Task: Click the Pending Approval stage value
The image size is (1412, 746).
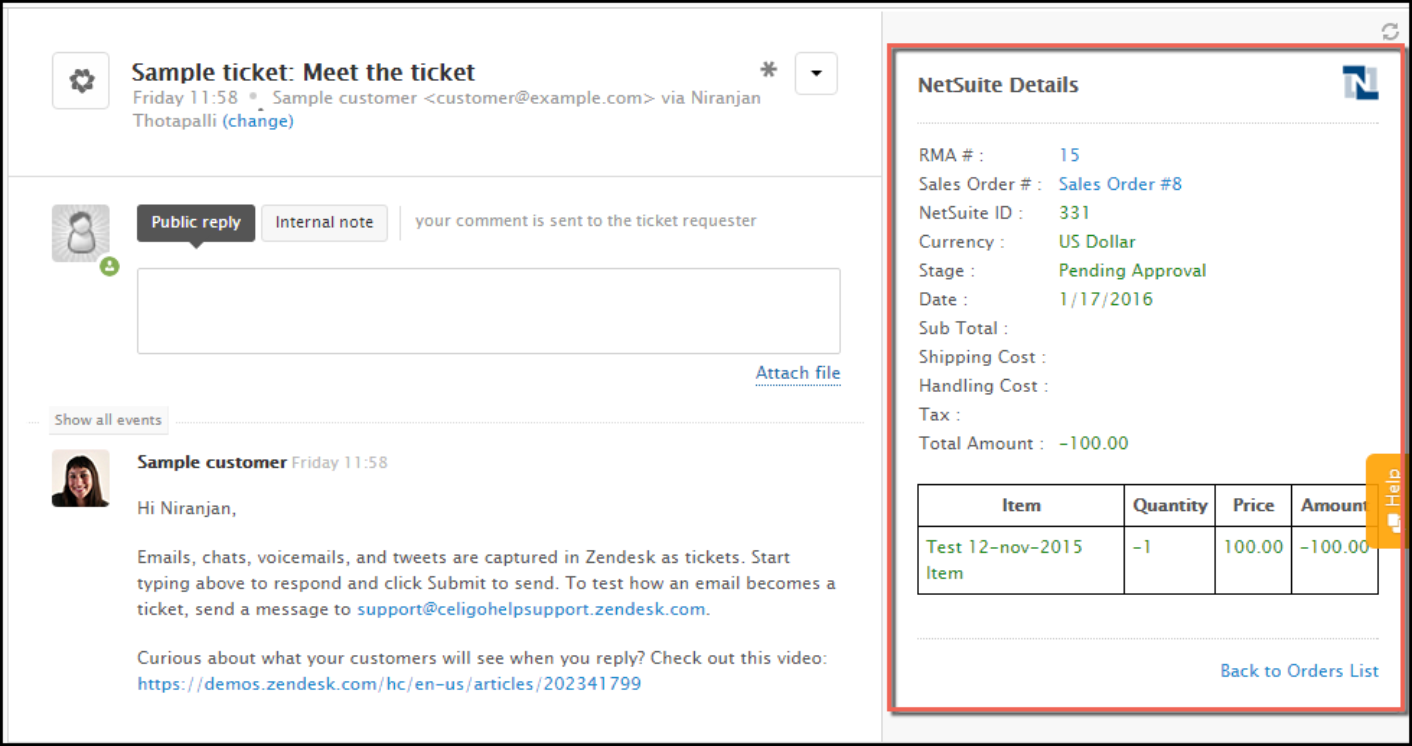Action: pyautogui.click(x=1132, y=271)
